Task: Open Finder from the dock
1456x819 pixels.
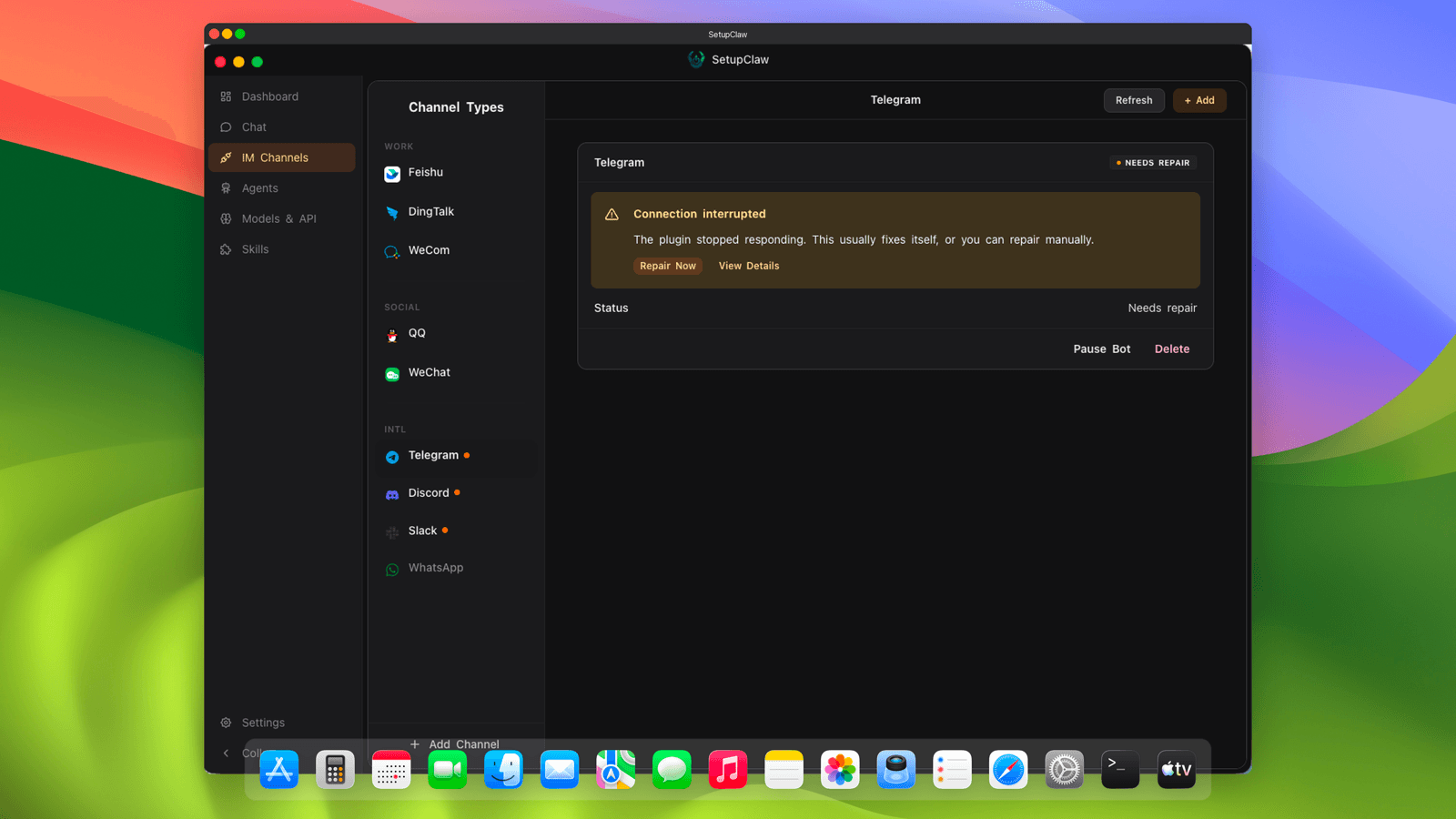Action: pos(503,770)
